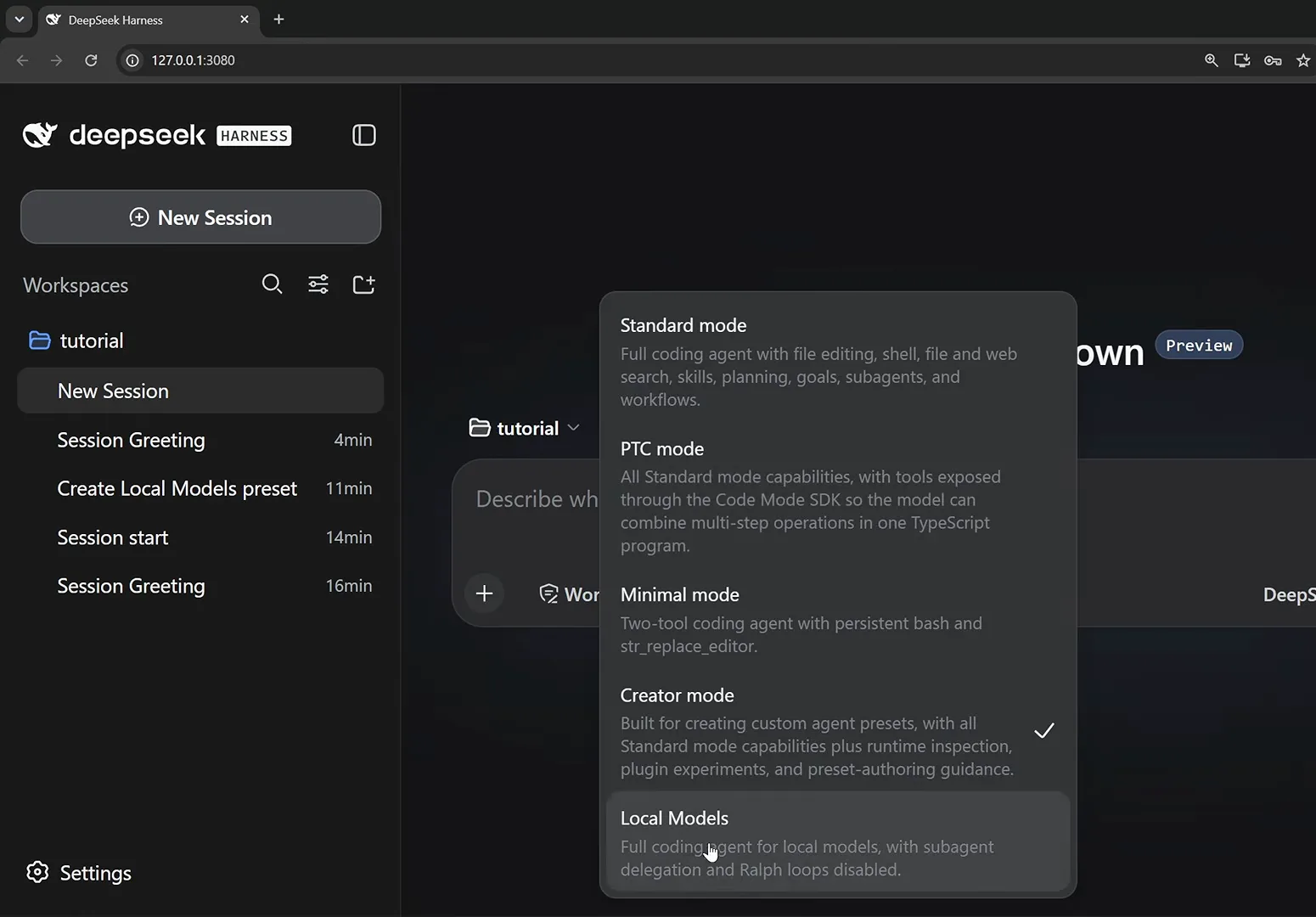Open the tutorial workspace in sidebar
The height and width of the screenshot is (917, 1316).
200,340
